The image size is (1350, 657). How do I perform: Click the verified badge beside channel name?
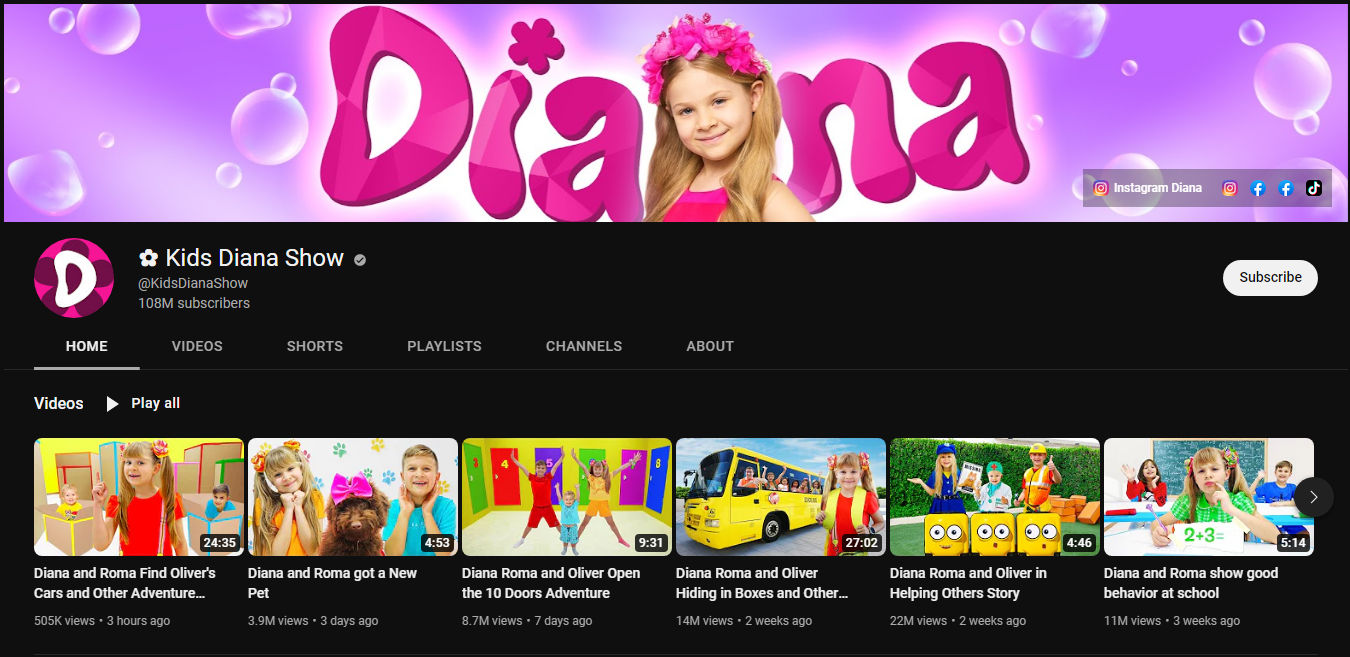click(360, 260)
